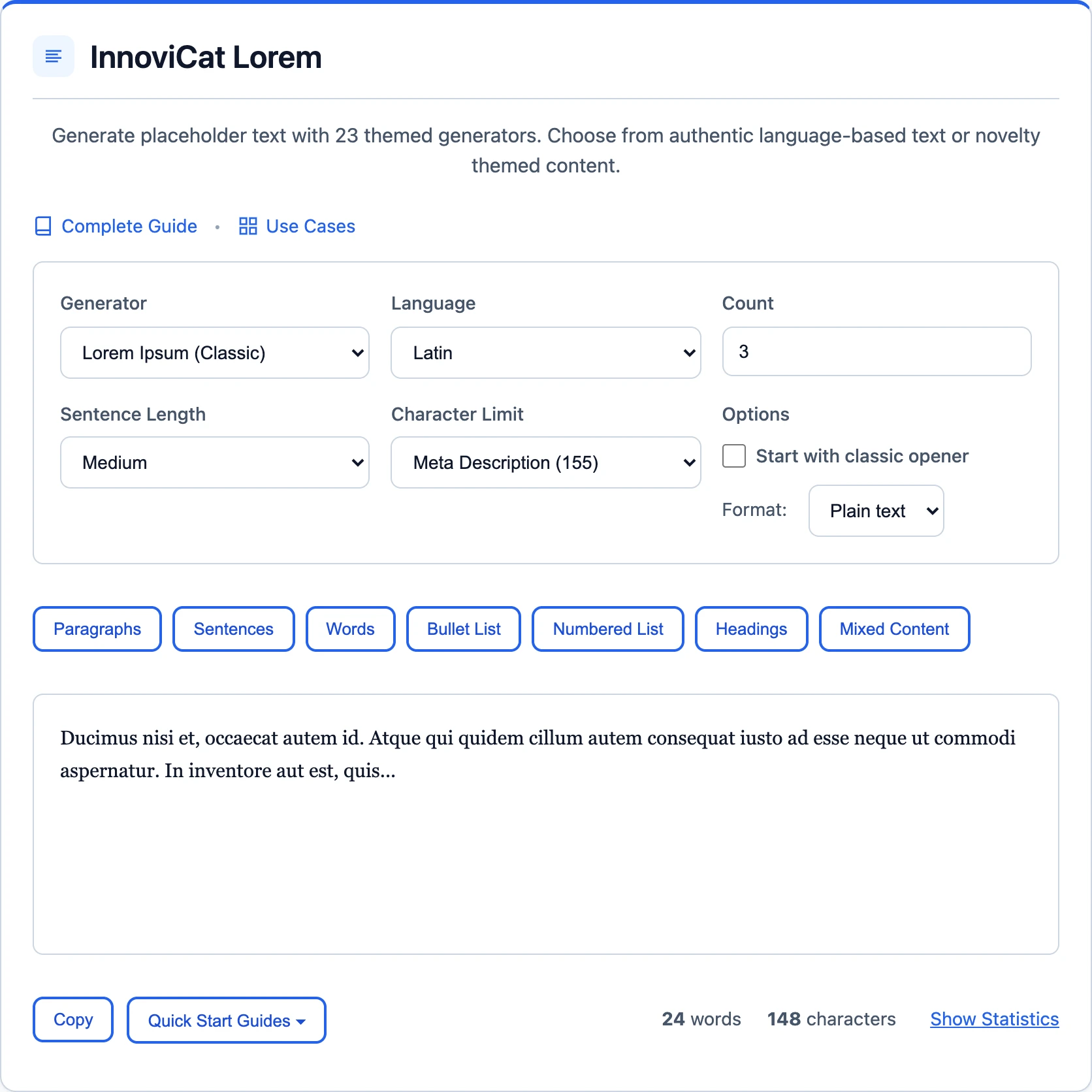Copy the generated text
The image size is (1092, 1092).
73,1020
